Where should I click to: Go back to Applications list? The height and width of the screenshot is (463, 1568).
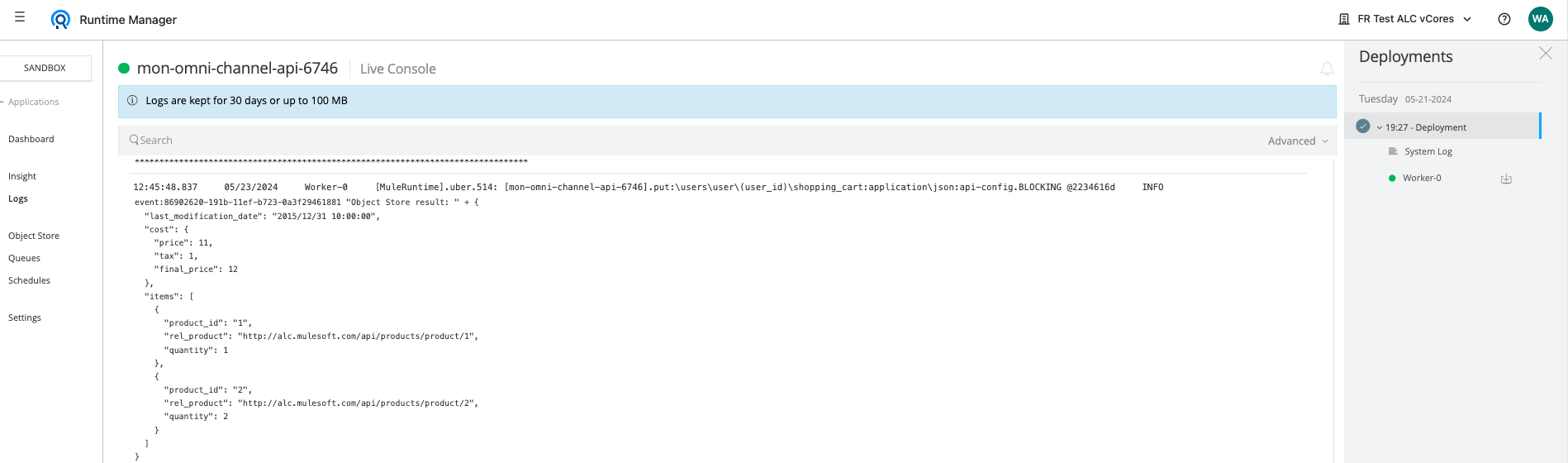(33, 102)
